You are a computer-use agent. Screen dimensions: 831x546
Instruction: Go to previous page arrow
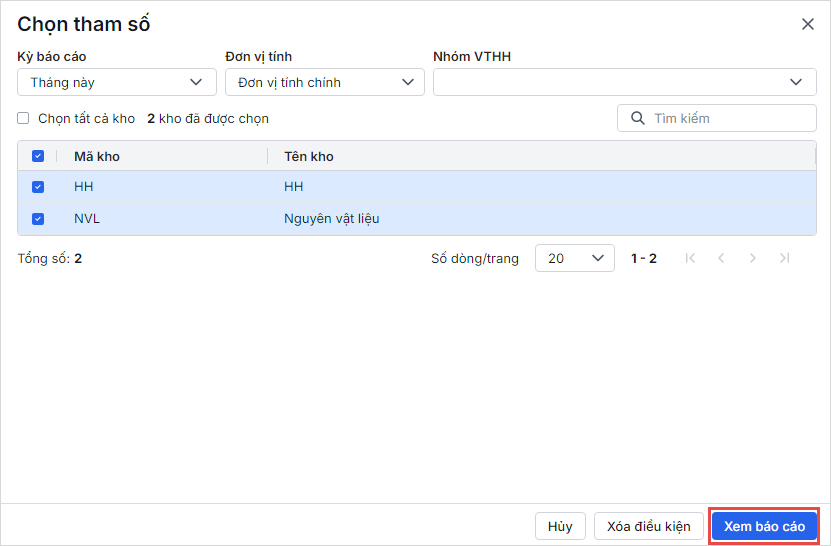click(721, 258)
